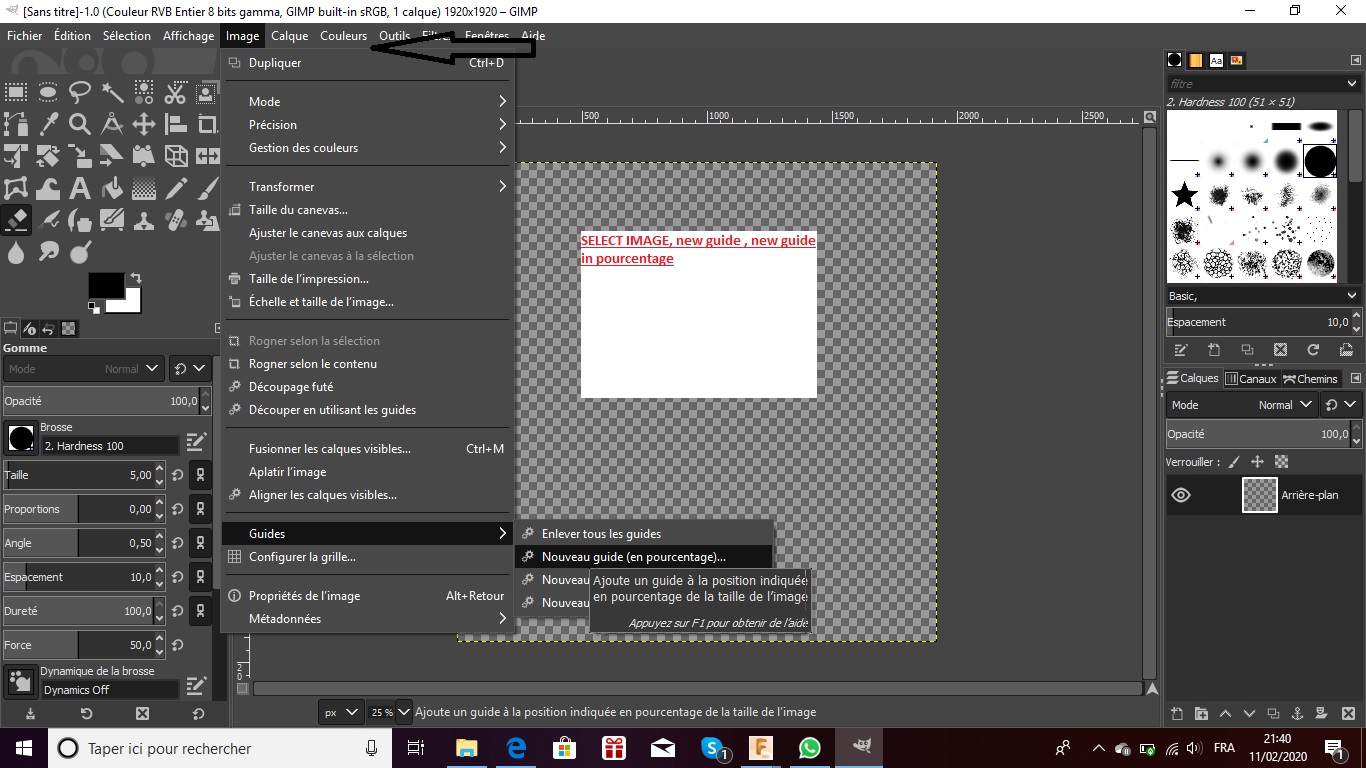Viewport: 1366px width, 768px height.
Task: Select the Measure compass tool
Action: point(112,125)
